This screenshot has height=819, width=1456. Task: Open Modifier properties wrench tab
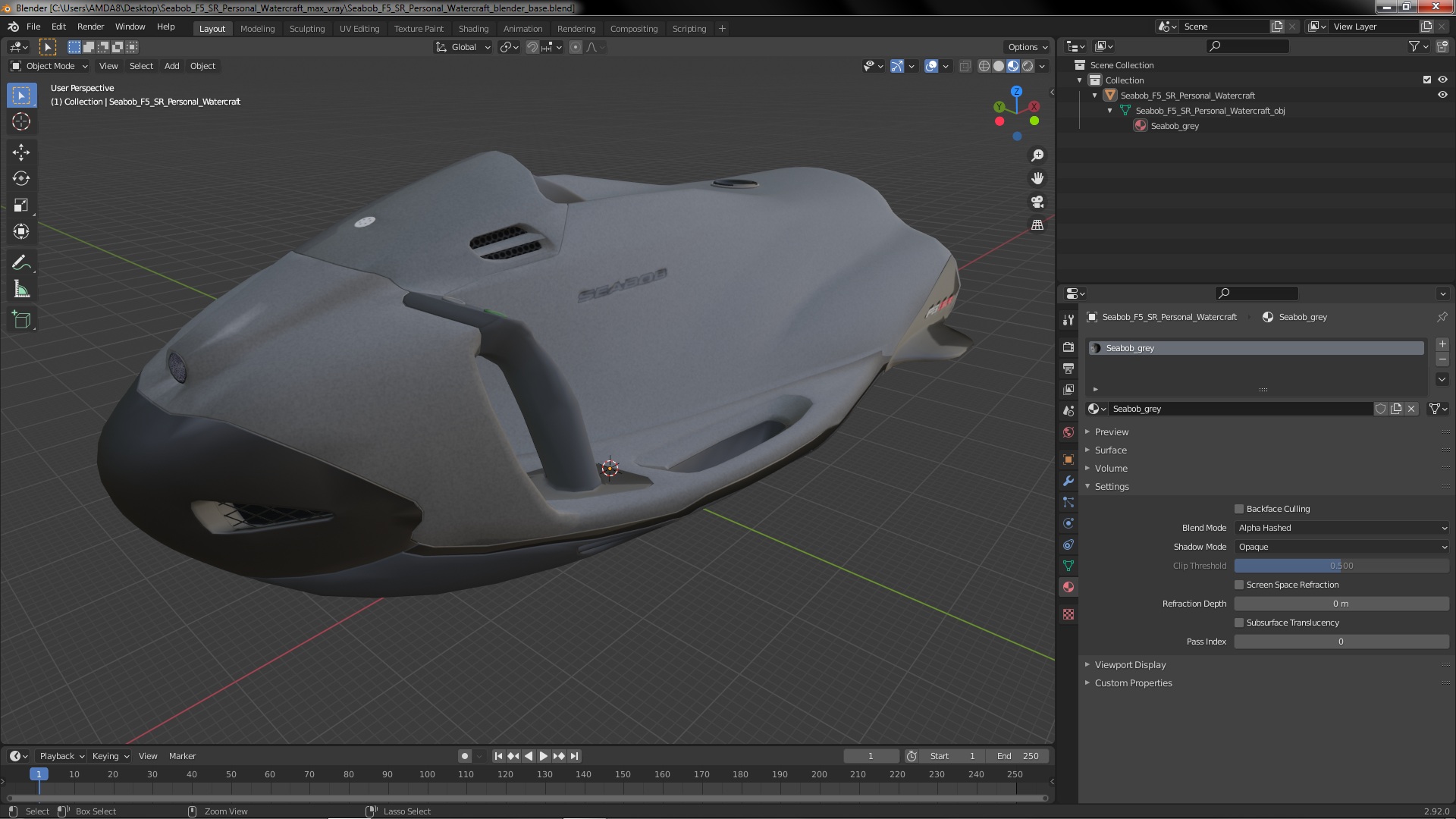pyautogui.click(x=1068, y=481)
